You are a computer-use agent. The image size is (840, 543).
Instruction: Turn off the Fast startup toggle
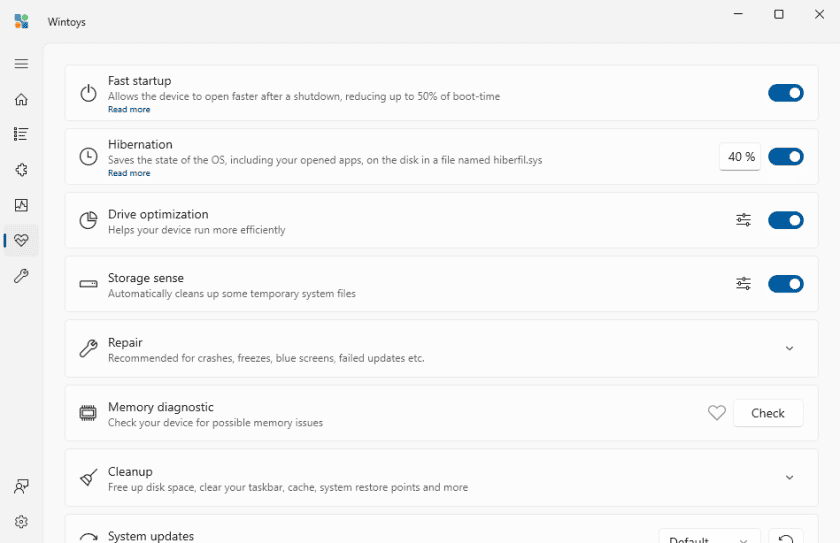pos(785,93)
